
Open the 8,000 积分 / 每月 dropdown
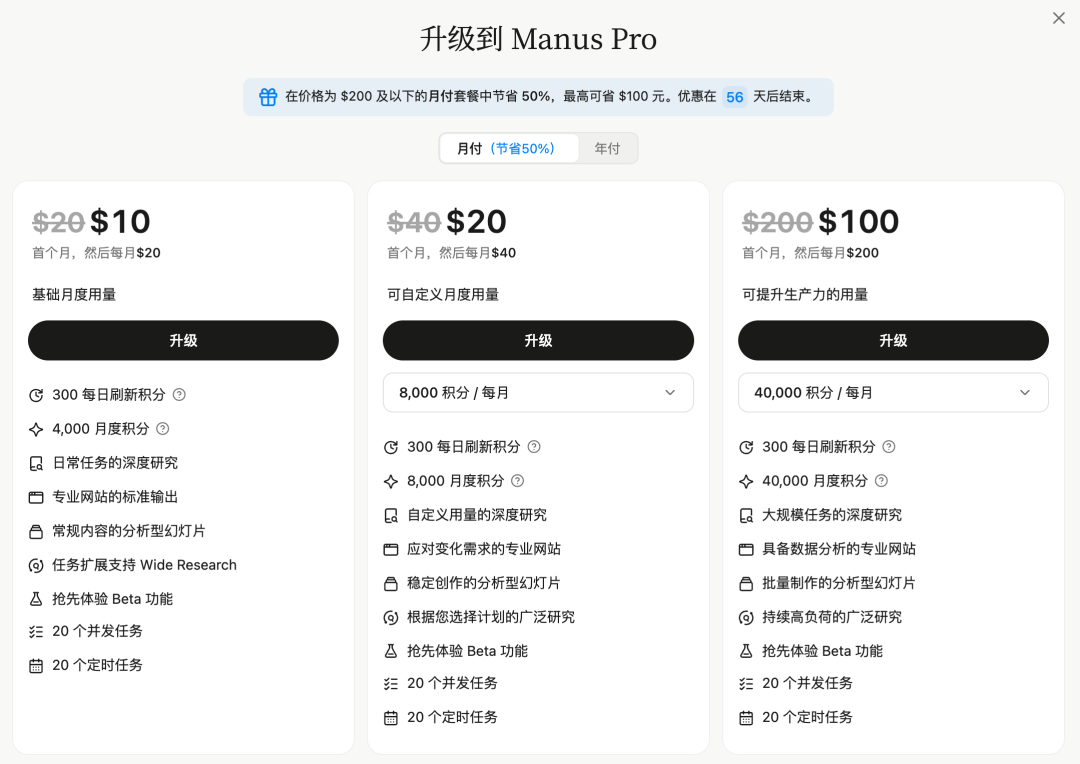[538, 393]
